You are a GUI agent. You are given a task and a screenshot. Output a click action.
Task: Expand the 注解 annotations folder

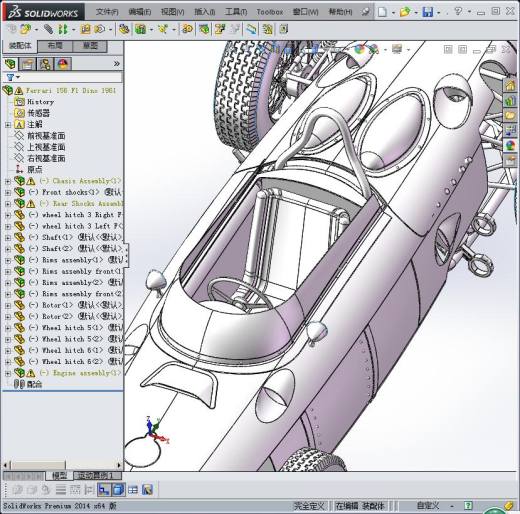[x=8, y=125]
